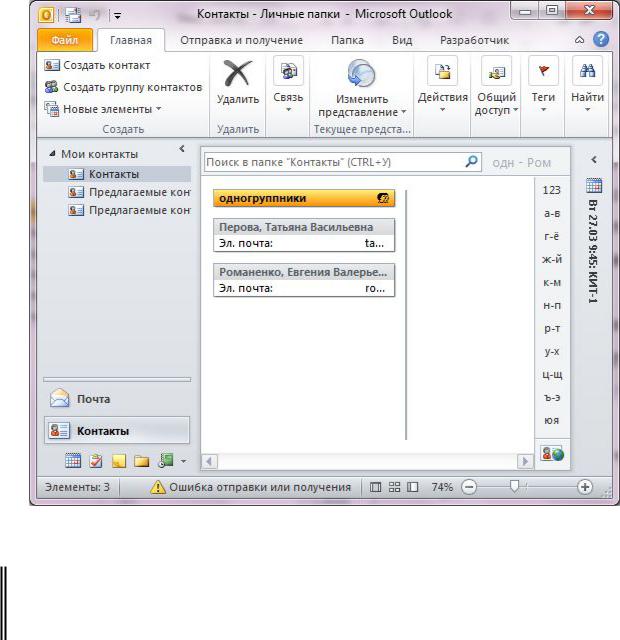Click the Удалить delete X icon
Viewport: 620px width, 640px height.
coord(238,73)
